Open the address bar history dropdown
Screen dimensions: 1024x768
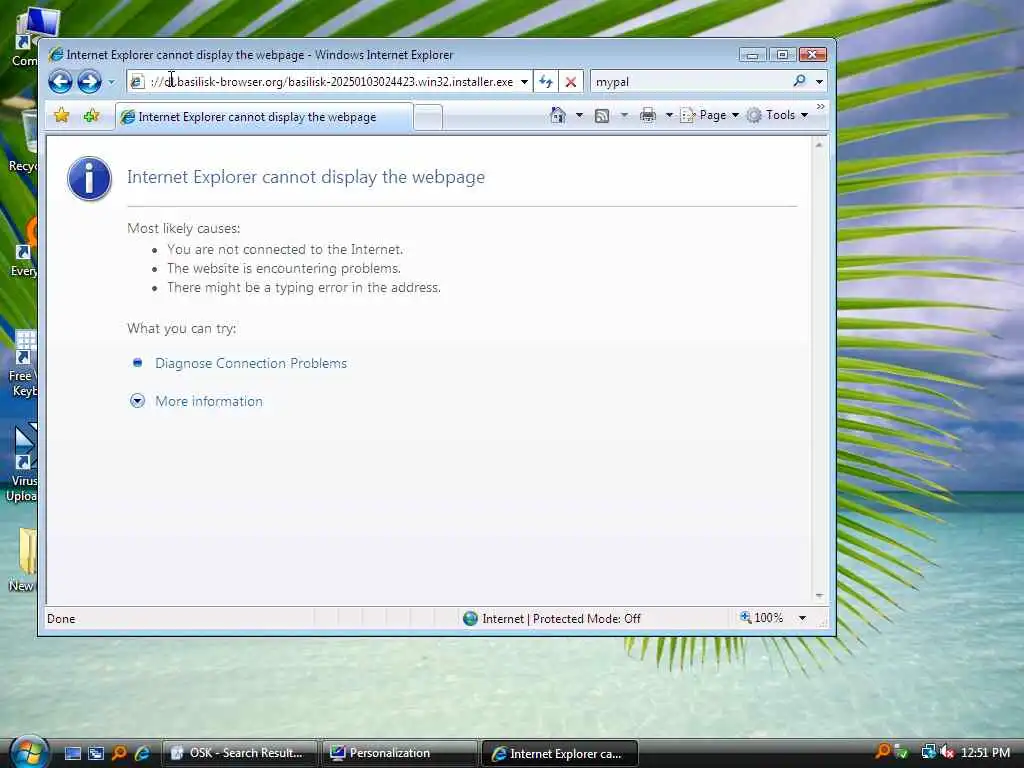coord(524,82)
